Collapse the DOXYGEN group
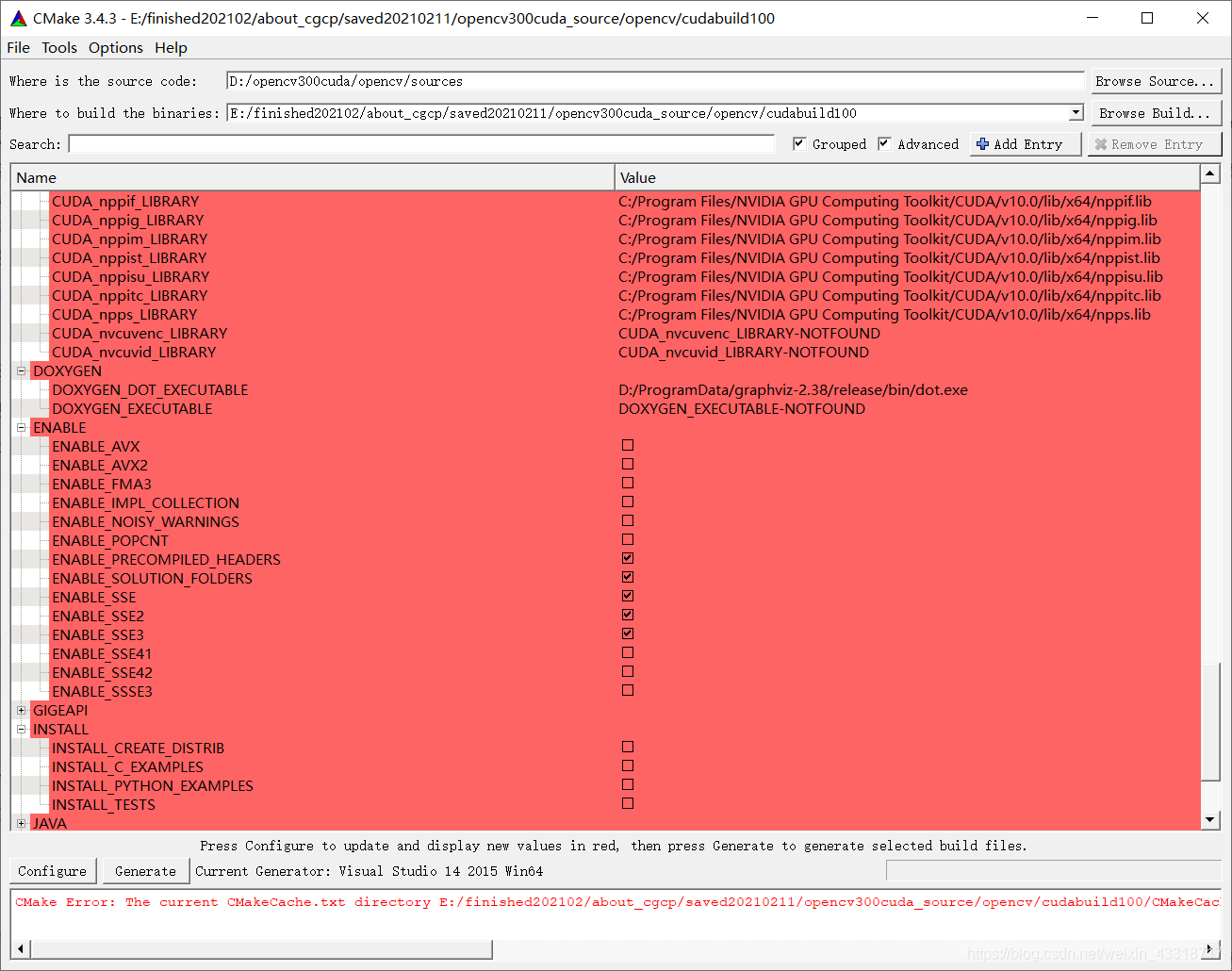This screenshot has width=1232, height=971. tap(21, 370)
